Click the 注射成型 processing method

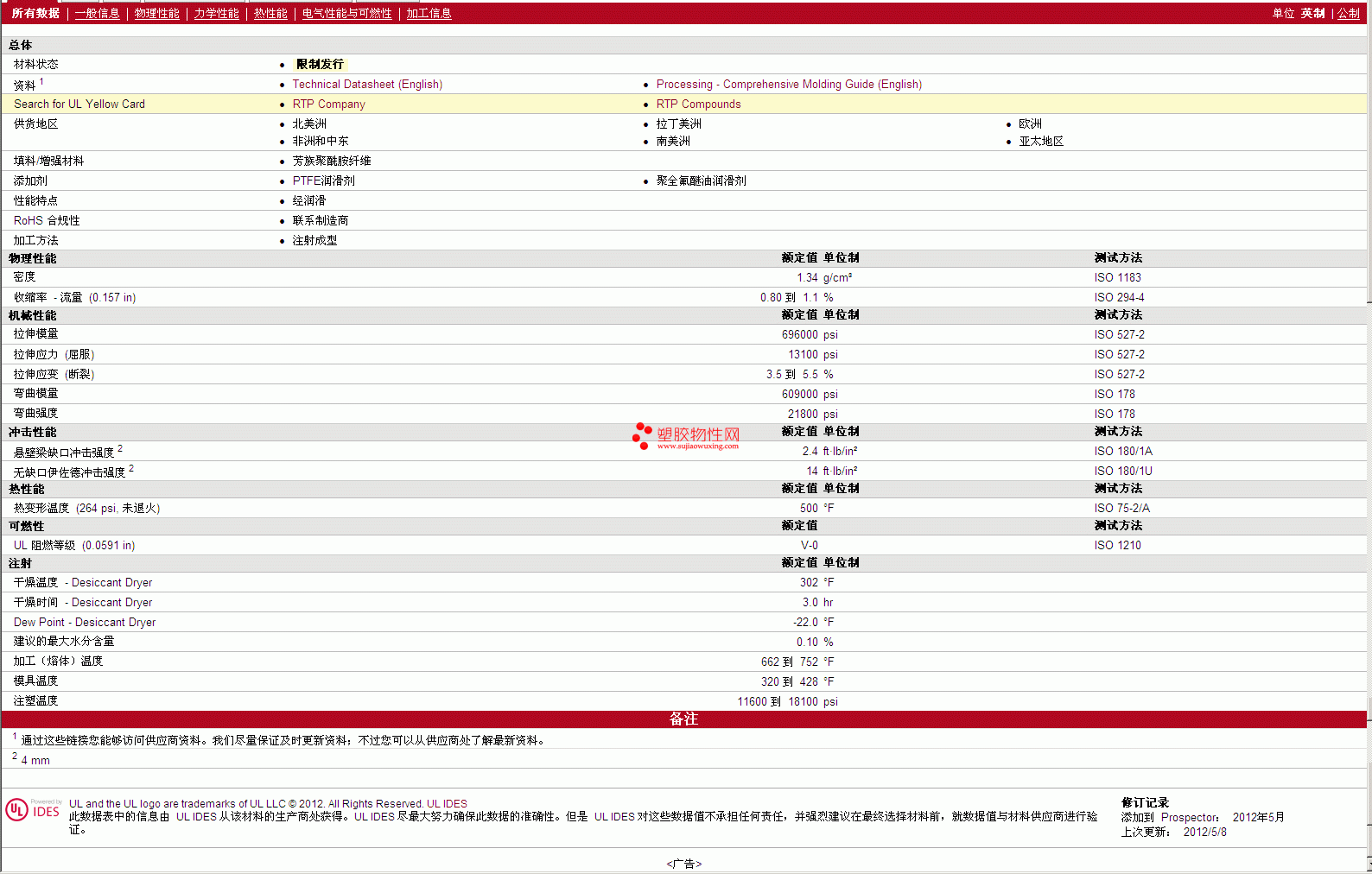pyautogui.click(x=314, y=240)
